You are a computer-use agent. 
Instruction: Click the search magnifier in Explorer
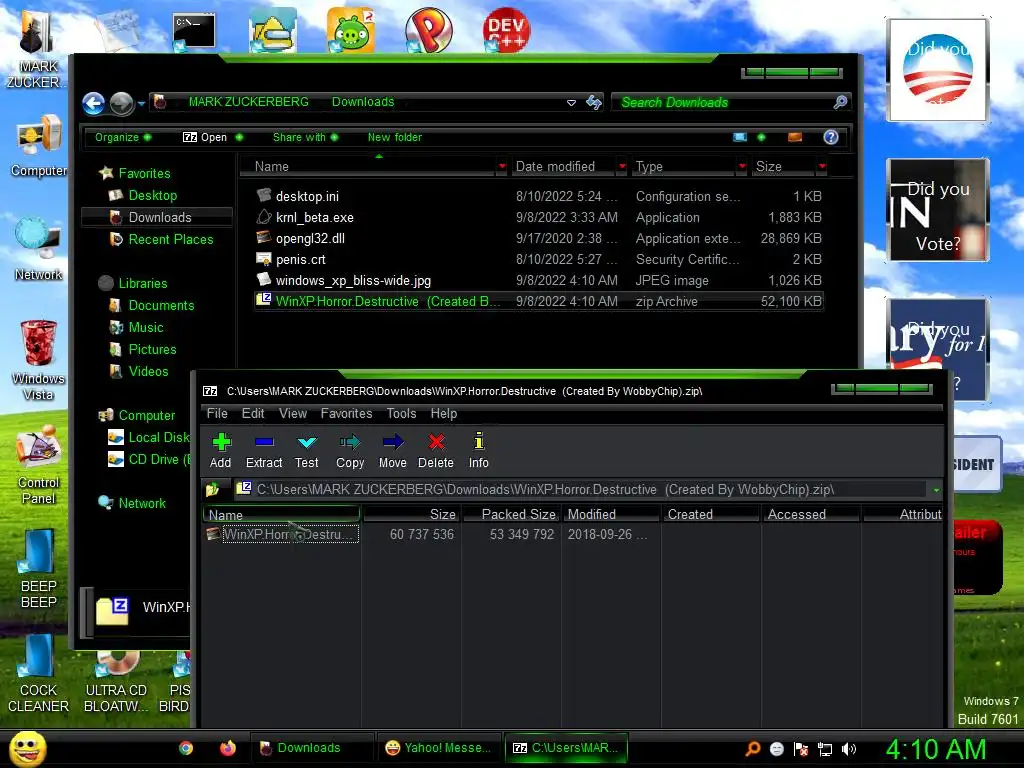point(840,102)
